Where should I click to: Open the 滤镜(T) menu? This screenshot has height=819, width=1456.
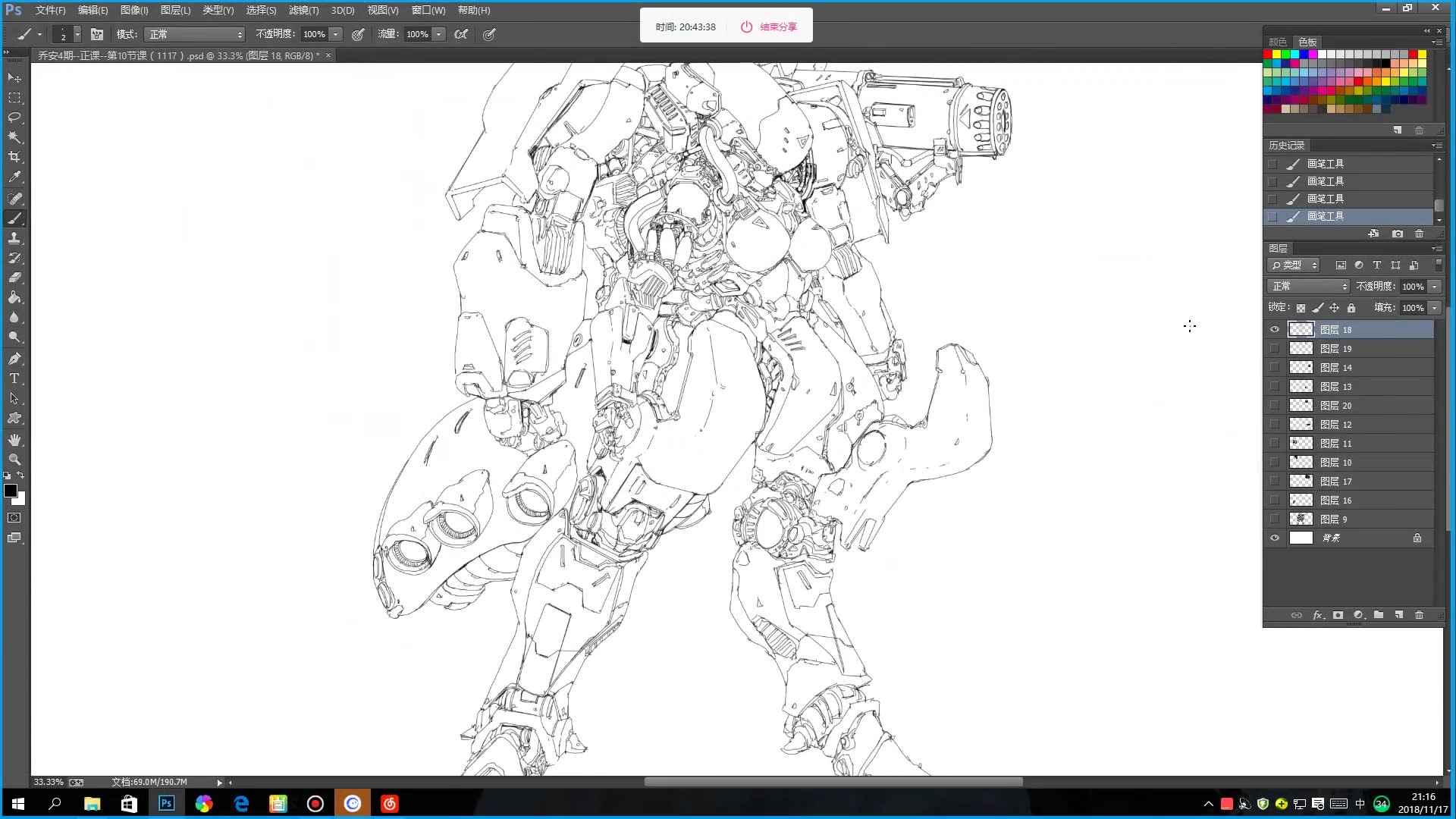coord(303,10)
